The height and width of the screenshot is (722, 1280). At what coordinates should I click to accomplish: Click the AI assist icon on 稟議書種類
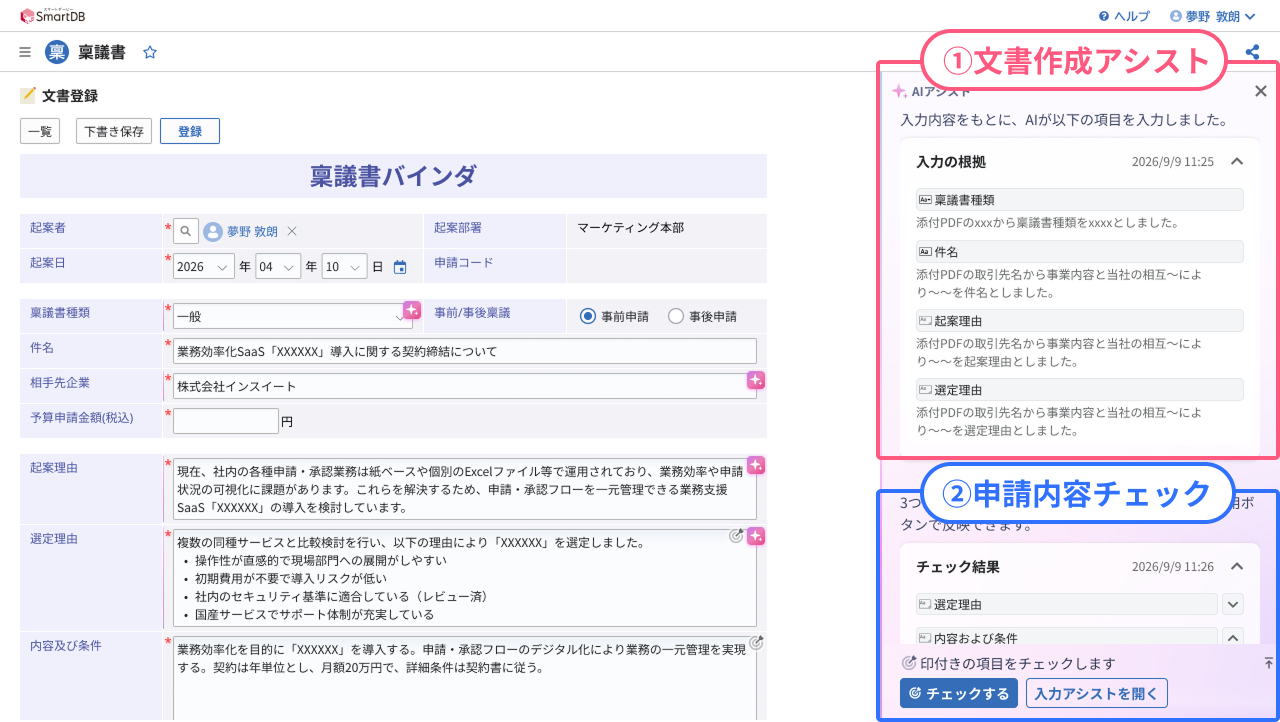click(412, 309)
